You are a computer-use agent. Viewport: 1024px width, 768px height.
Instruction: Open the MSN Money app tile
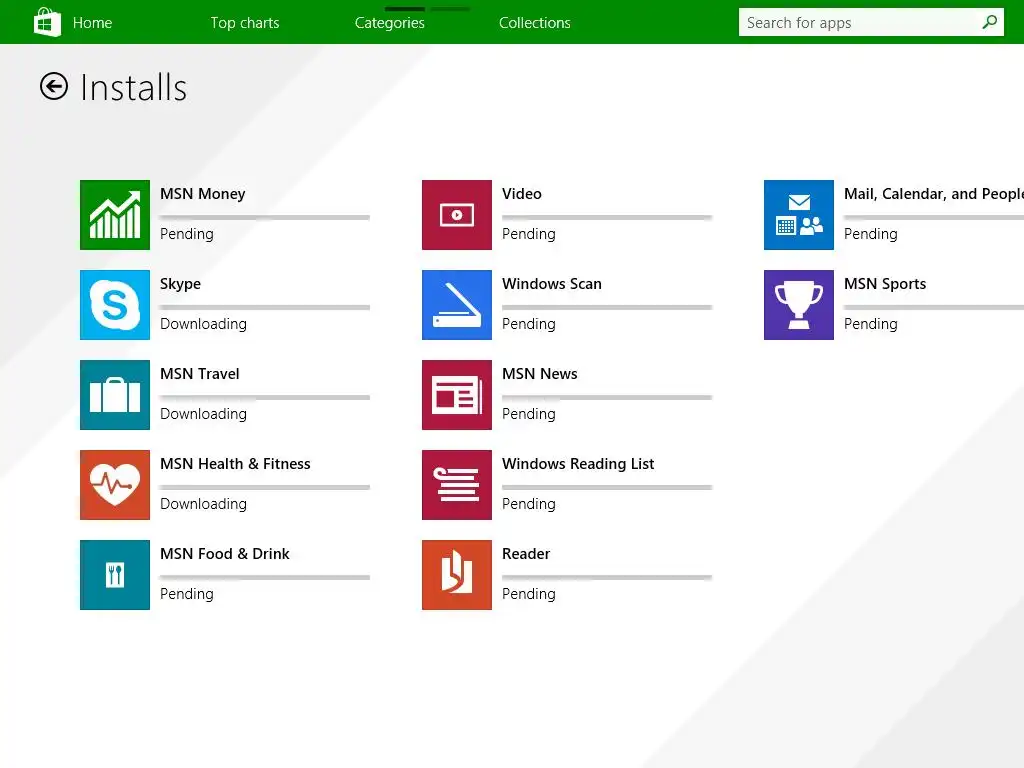115,215
